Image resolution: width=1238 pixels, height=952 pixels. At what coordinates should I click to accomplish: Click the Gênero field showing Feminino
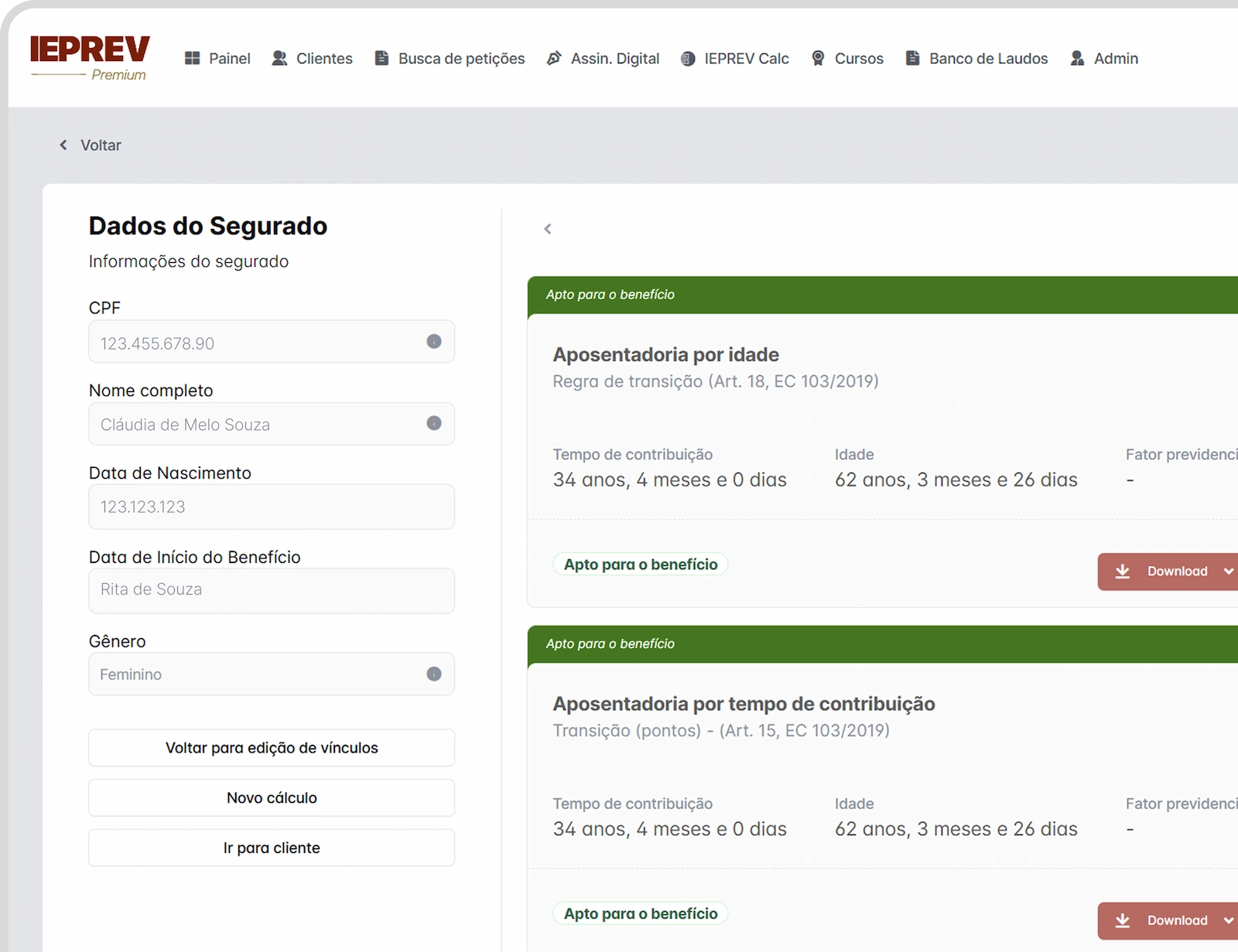pyautogui.click(x=272, y=674)
